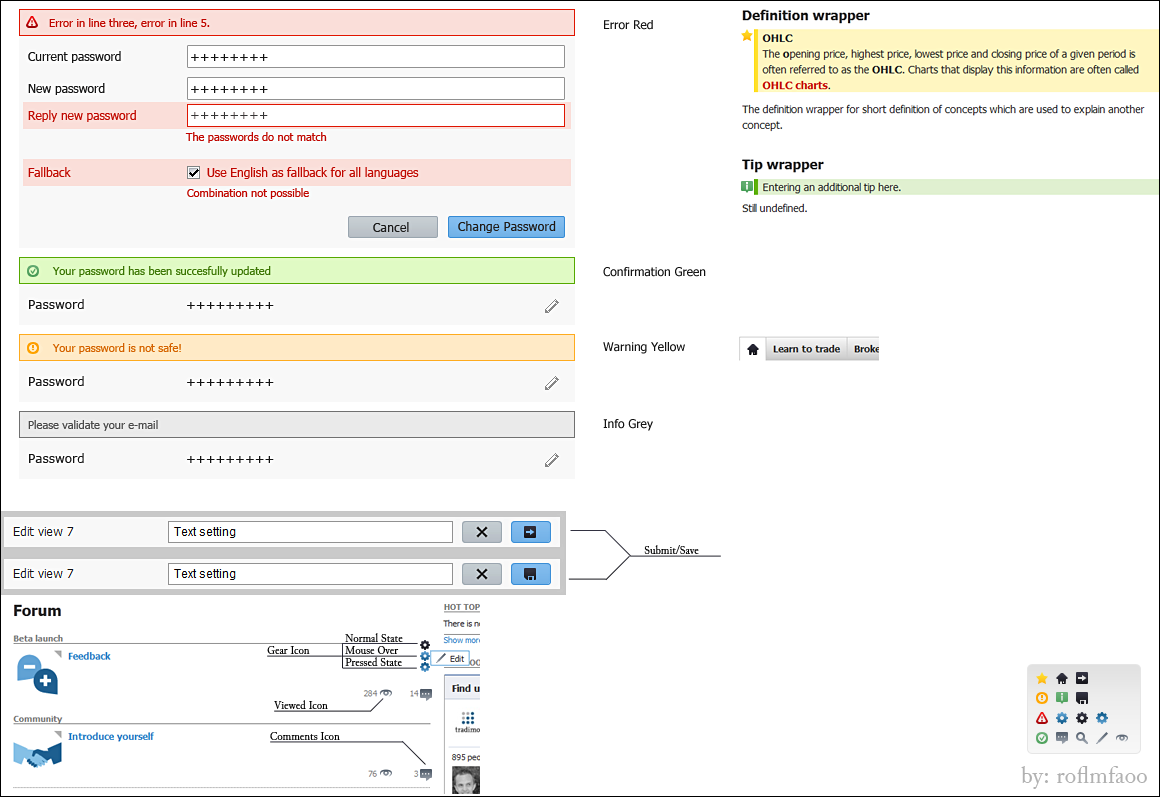Click pencil in Password row under green confirmation
Image resolution: width=1160 pixels, height=797 pixels.
coord(552,306)
